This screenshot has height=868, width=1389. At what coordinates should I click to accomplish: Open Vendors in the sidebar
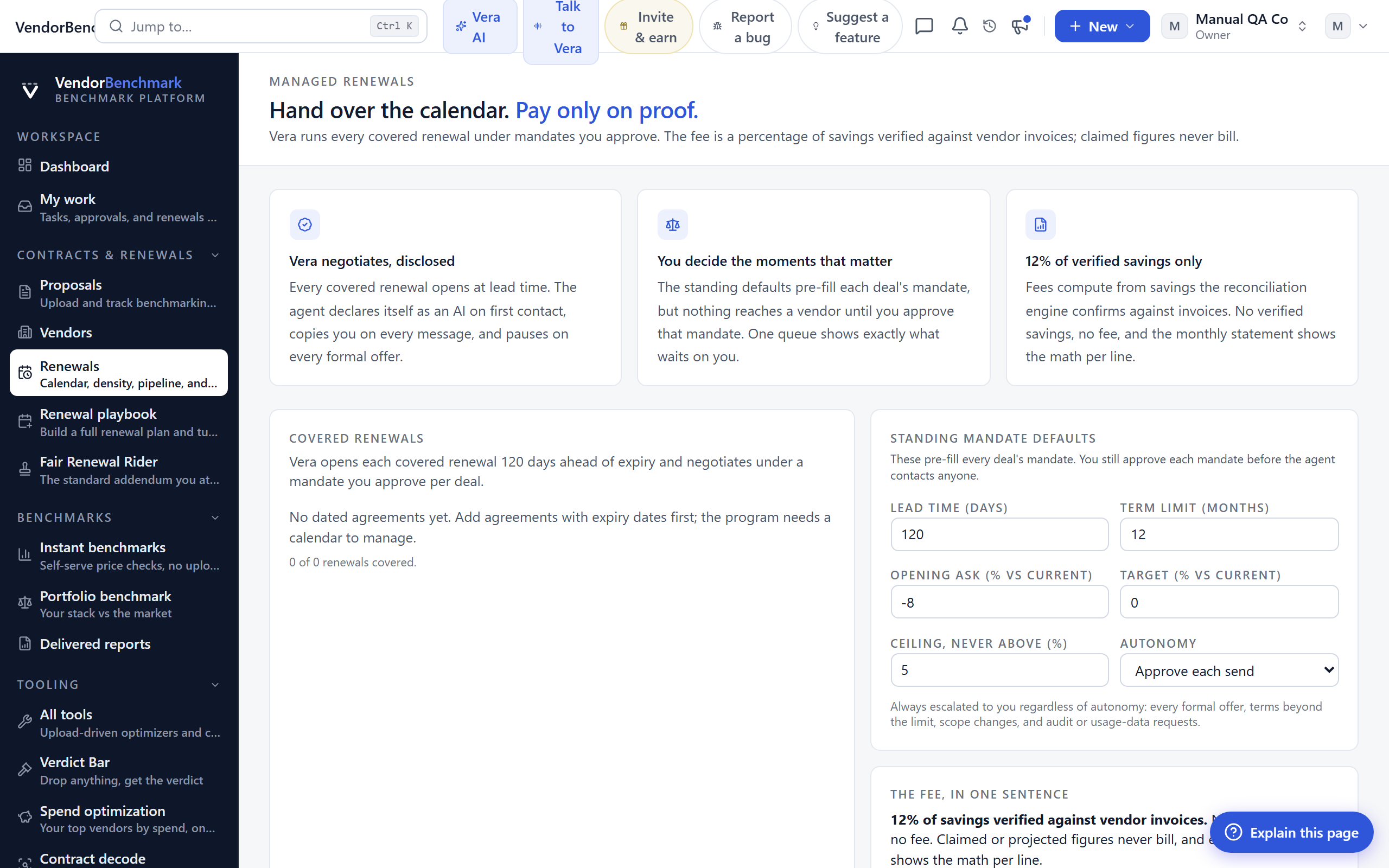[x=119, y=333]
